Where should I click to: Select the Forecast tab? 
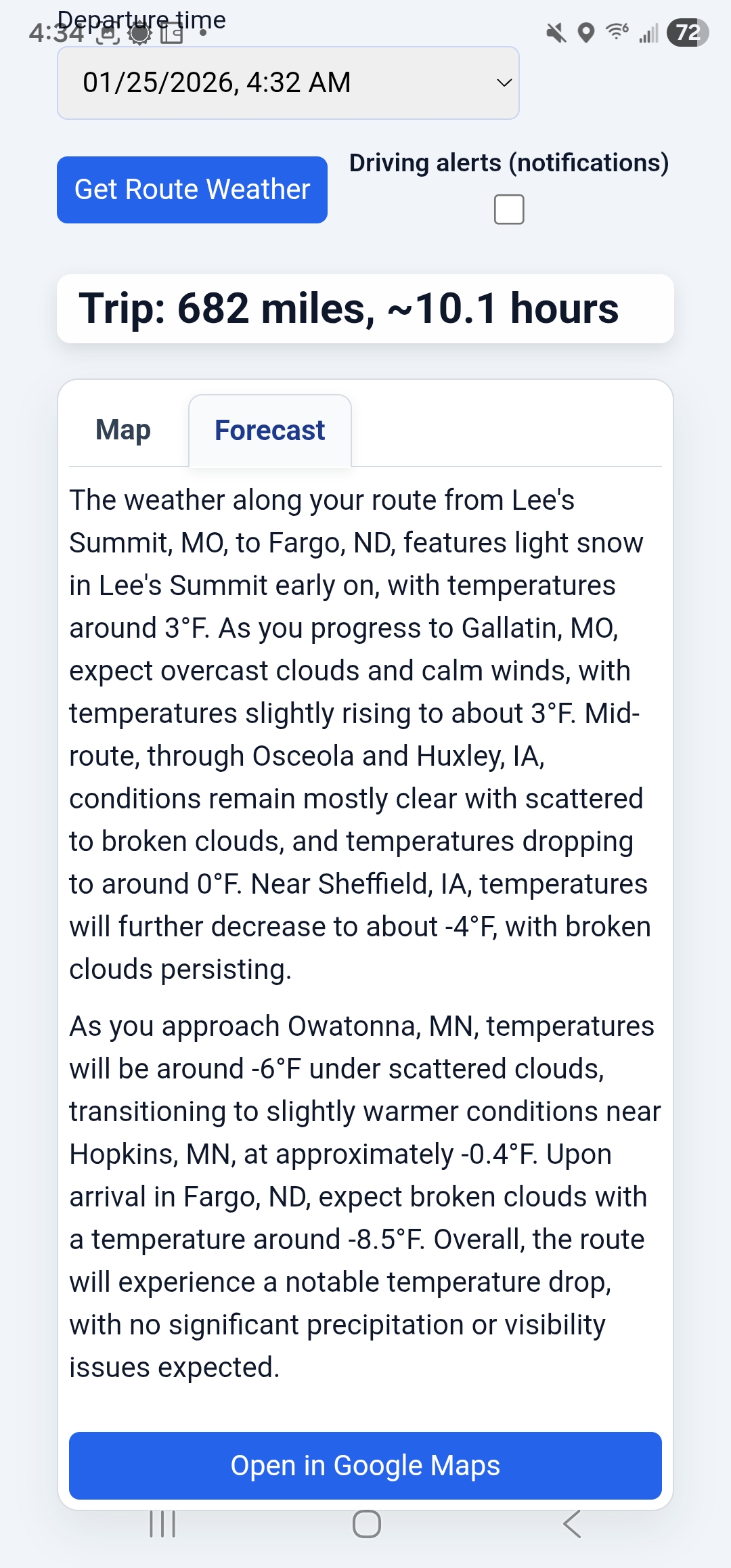tap(269, 429)
